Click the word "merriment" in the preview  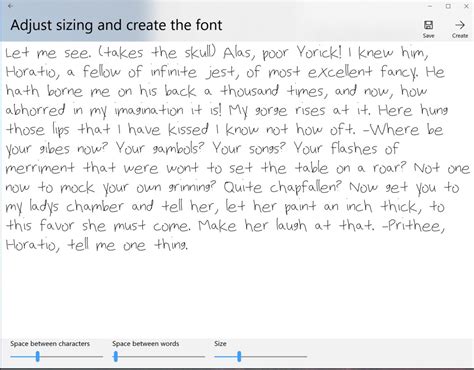click(x=40, y=168)
